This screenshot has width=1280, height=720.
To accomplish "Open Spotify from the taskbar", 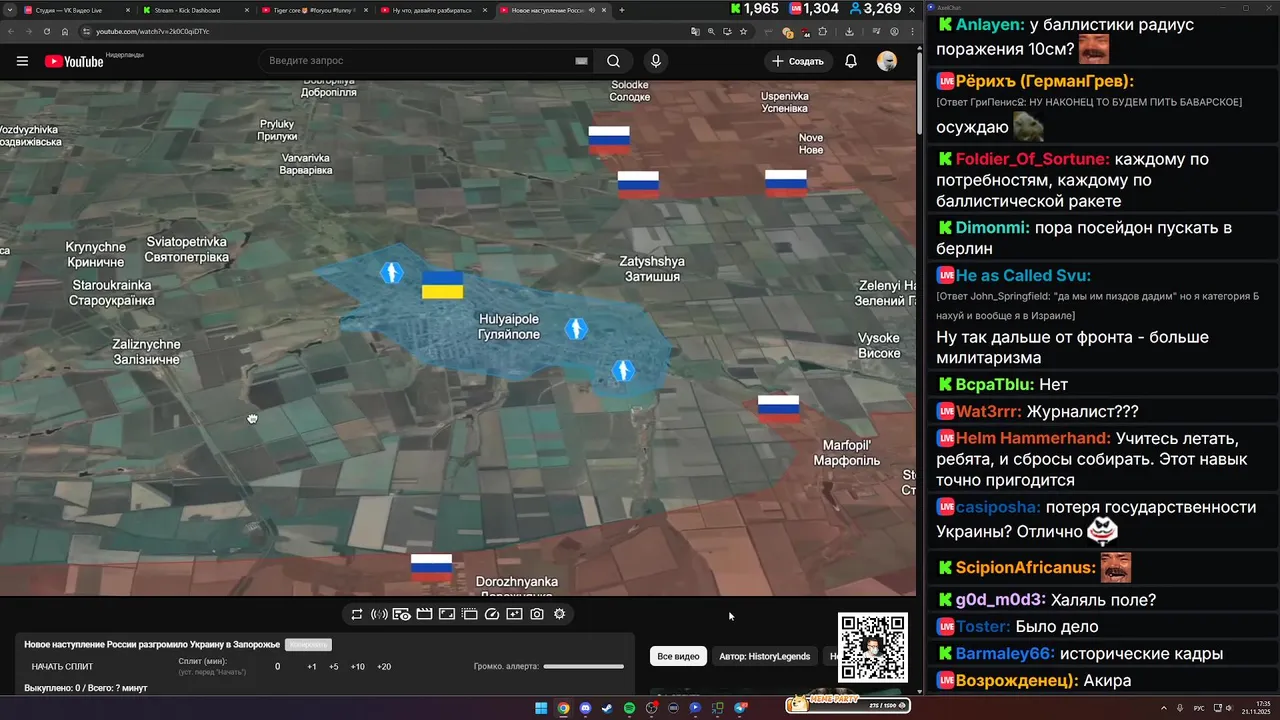I will tap(629, 708).
